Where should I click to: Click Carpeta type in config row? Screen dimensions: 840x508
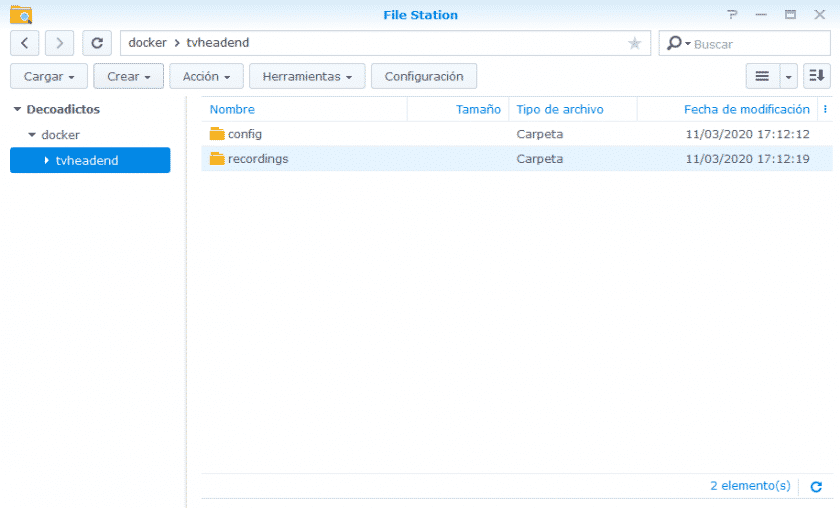pos(539,134)
